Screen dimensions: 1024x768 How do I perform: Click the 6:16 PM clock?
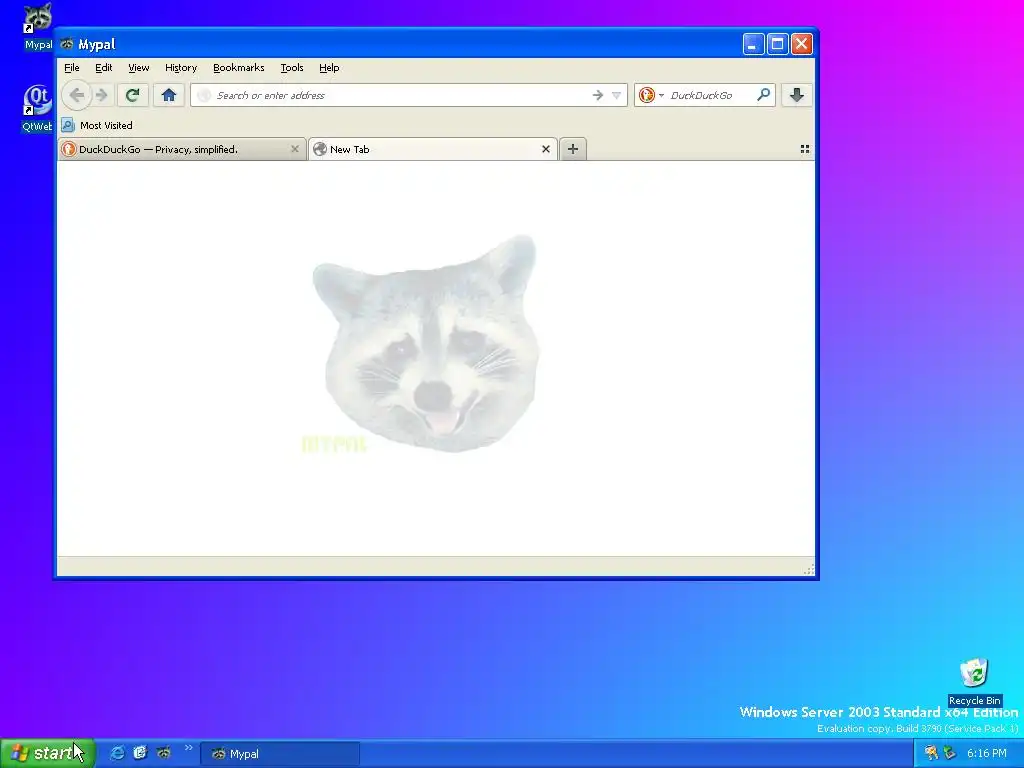[987, 753]
